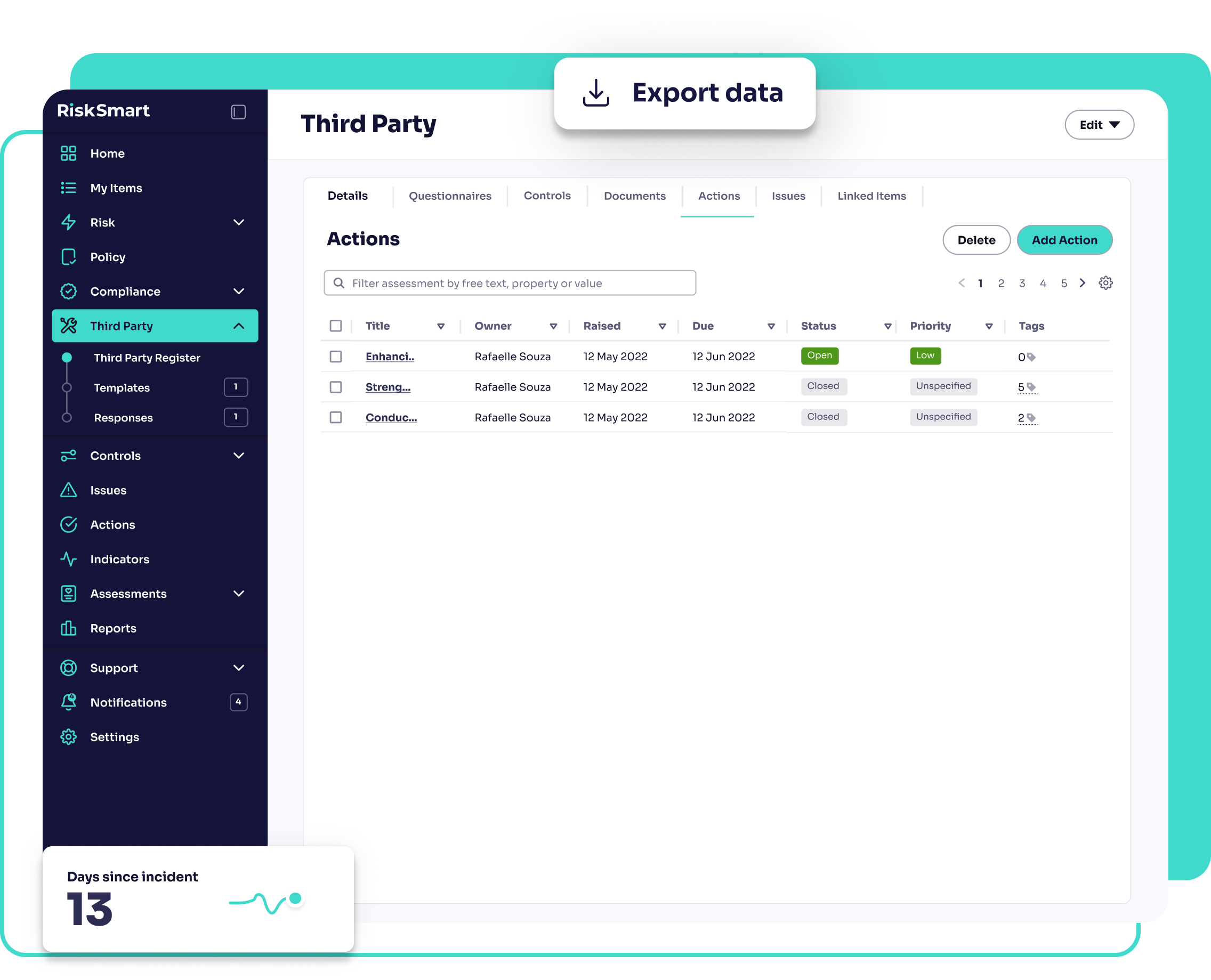Screen dimensions: 1211x980
Task: Switch to the Linked Items tab
Action: point(871,196)
